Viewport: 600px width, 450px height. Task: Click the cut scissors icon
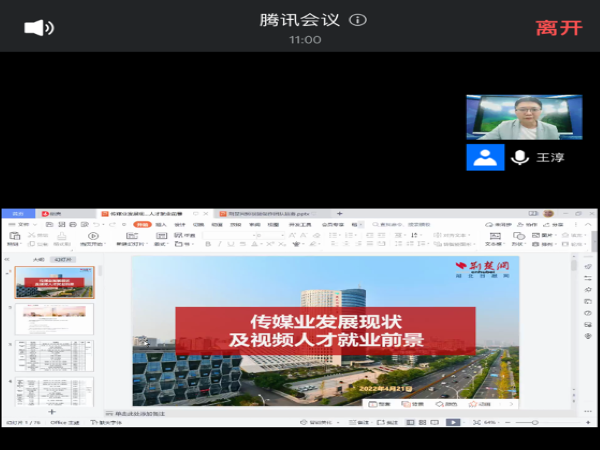[x=31, y=235]
